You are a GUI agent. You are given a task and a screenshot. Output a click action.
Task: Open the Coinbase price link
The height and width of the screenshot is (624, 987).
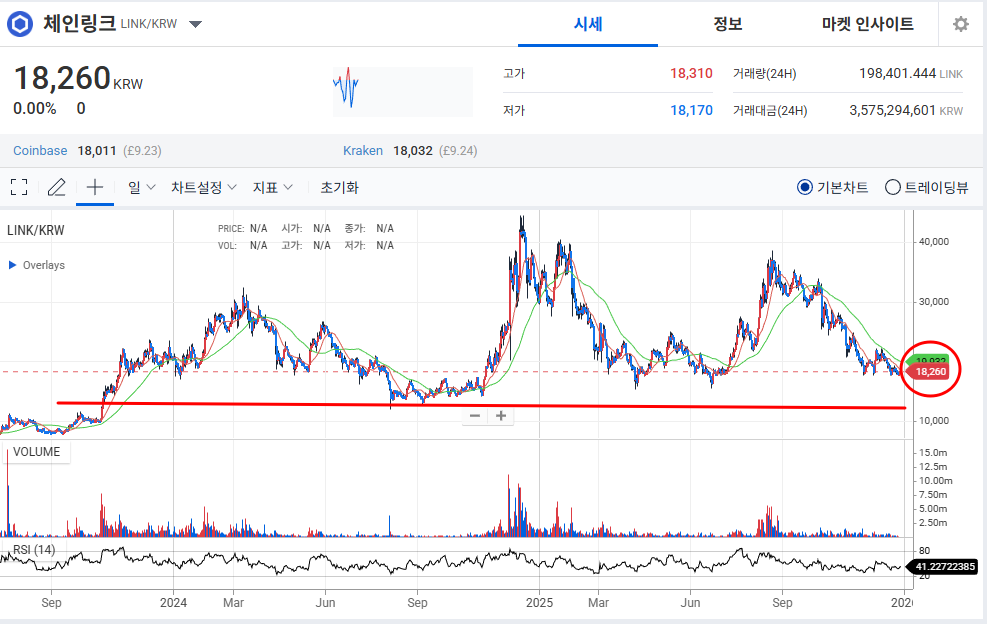(x=40, y=151)
